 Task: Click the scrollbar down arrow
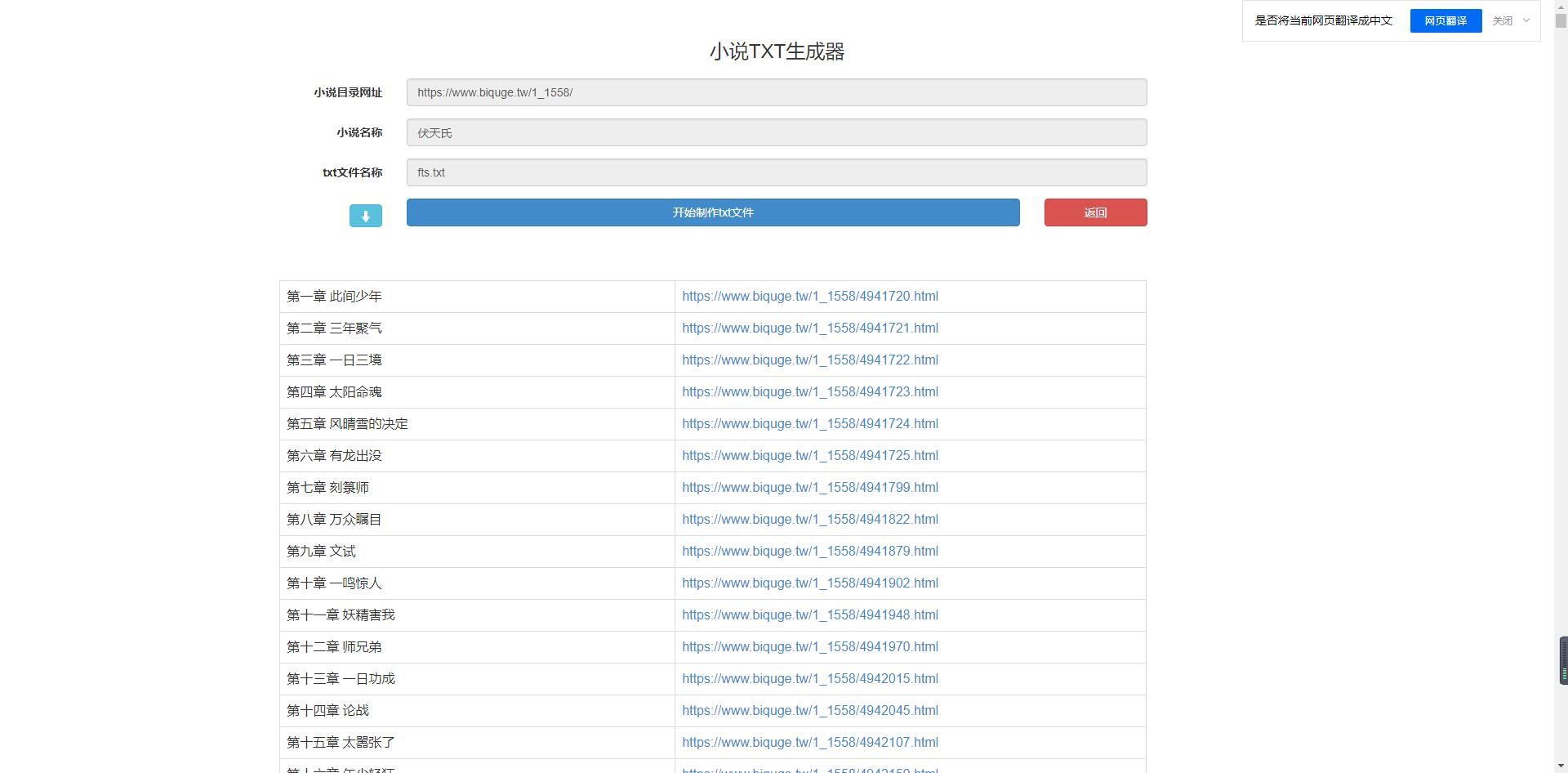point(1561,766)
